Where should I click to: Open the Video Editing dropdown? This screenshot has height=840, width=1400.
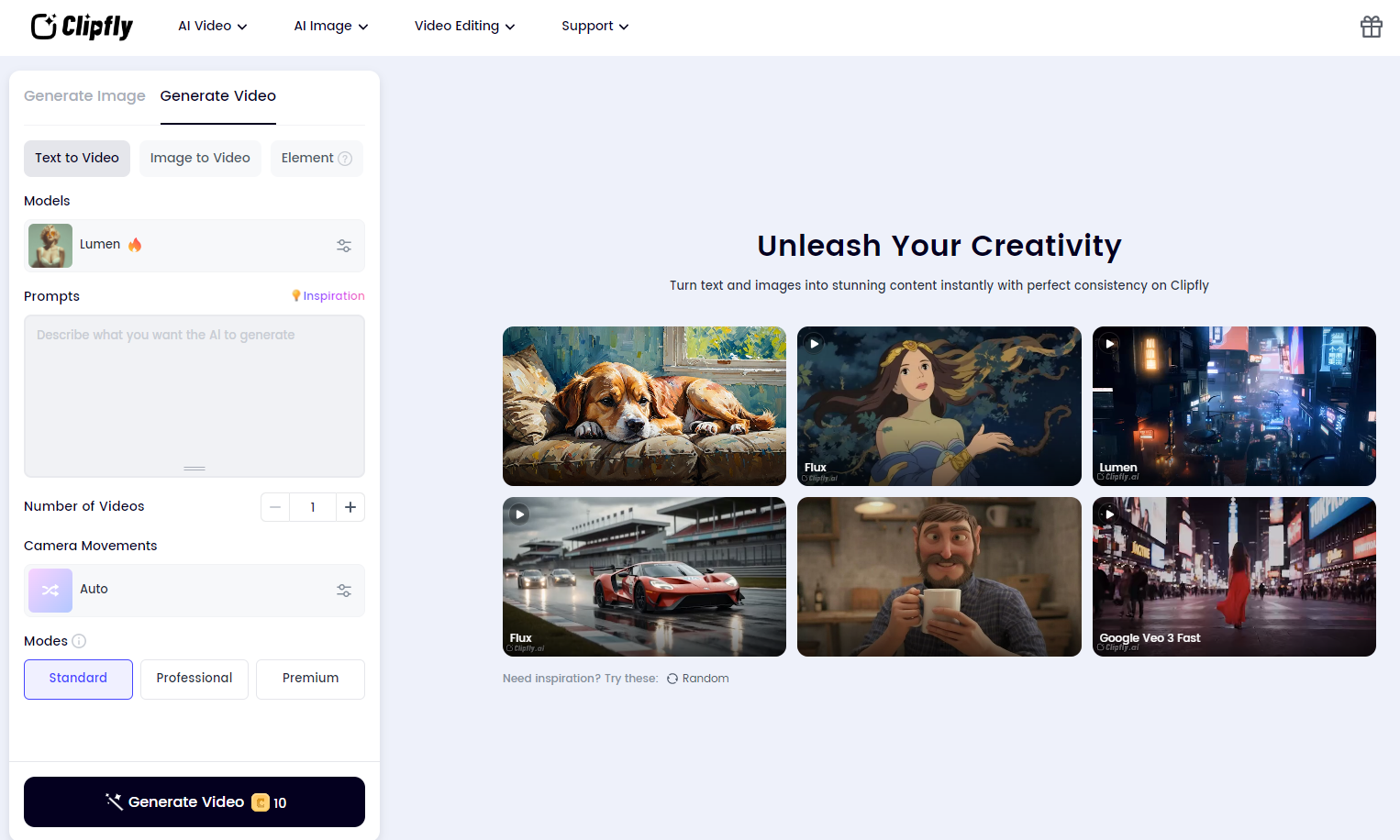tap(464, 27)
